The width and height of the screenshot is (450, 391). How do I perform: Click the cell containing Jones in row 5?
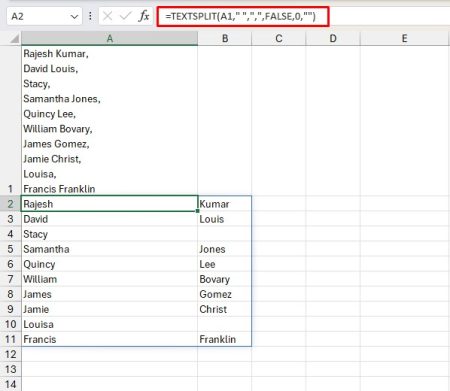[x=225, y=249]
